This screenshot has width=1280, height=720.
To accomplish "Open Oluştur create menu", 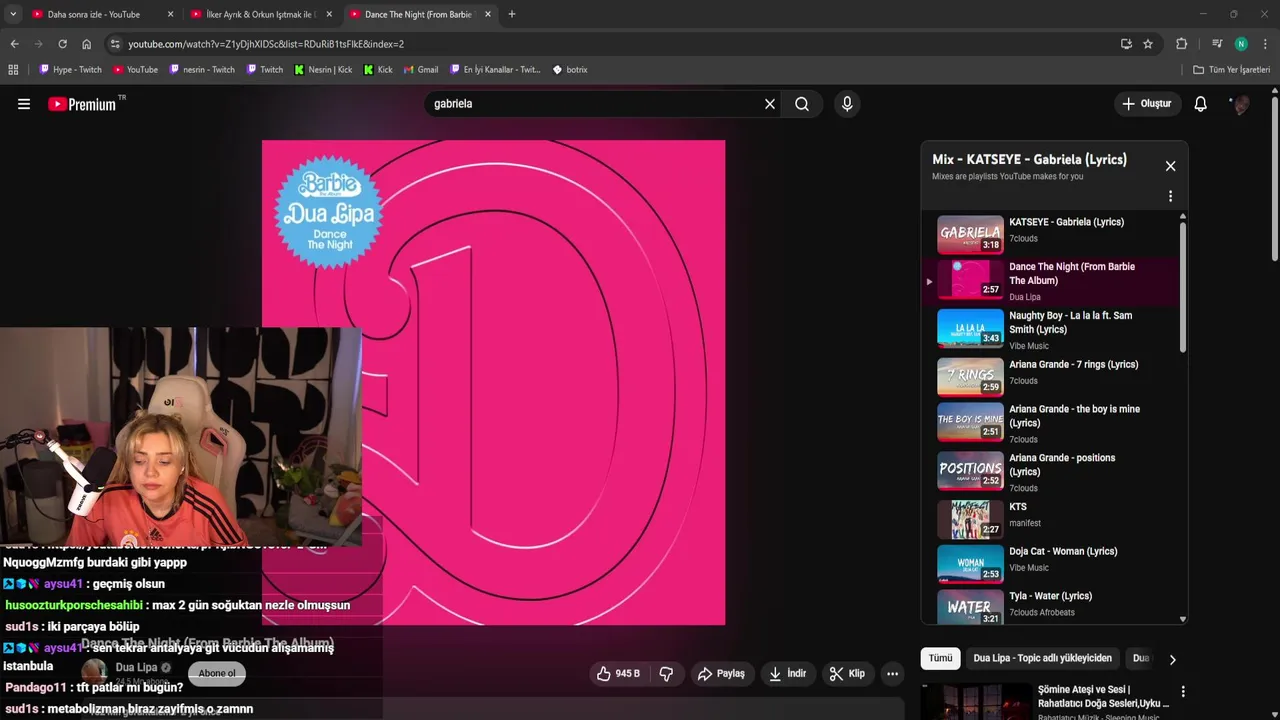I will point(1146,104).
